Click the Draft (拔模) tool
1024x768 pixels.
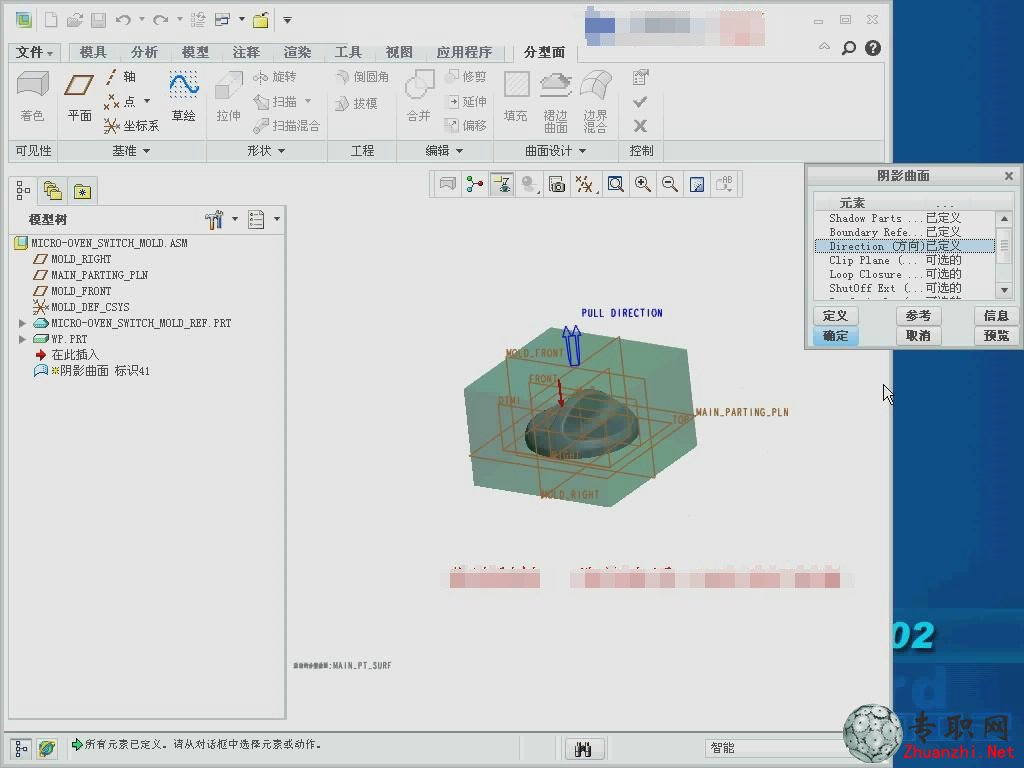(356, 103)
